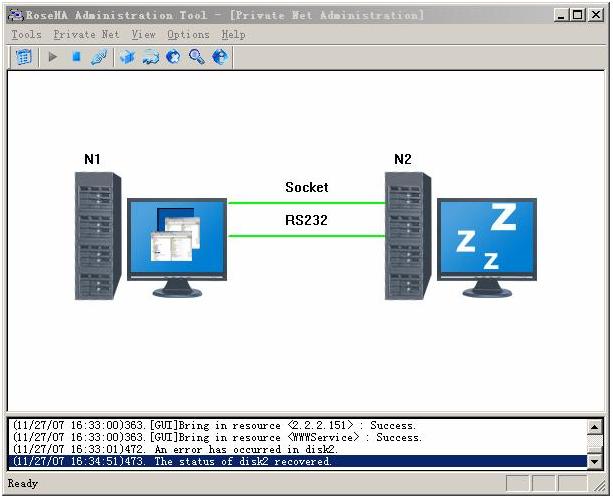Click the N2 node label
This screenshot has width=613, height=498.
tap(403, 159)
